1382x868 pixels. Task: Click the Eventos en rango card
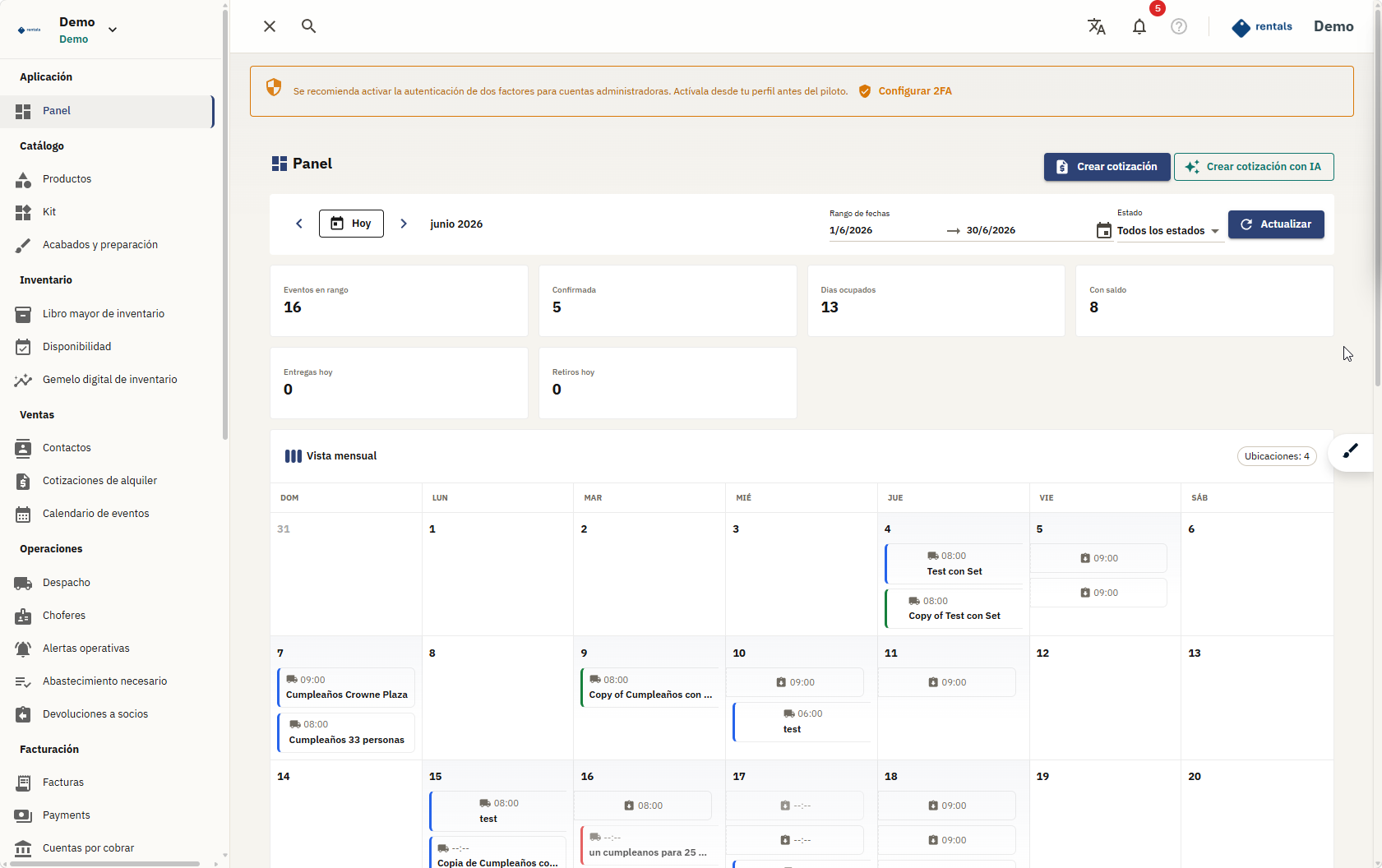tap(399, 301)
